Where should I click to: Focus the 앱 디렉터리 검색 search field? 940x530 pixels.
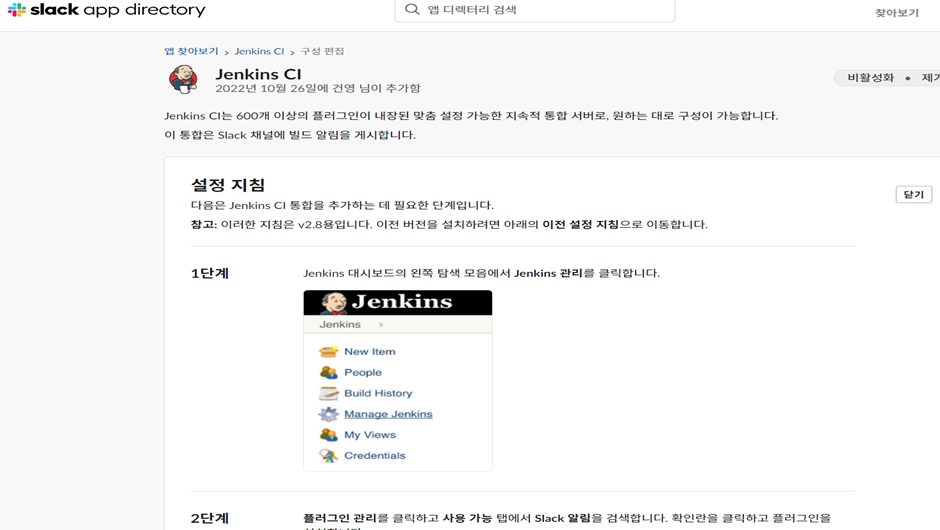(535, 10)
